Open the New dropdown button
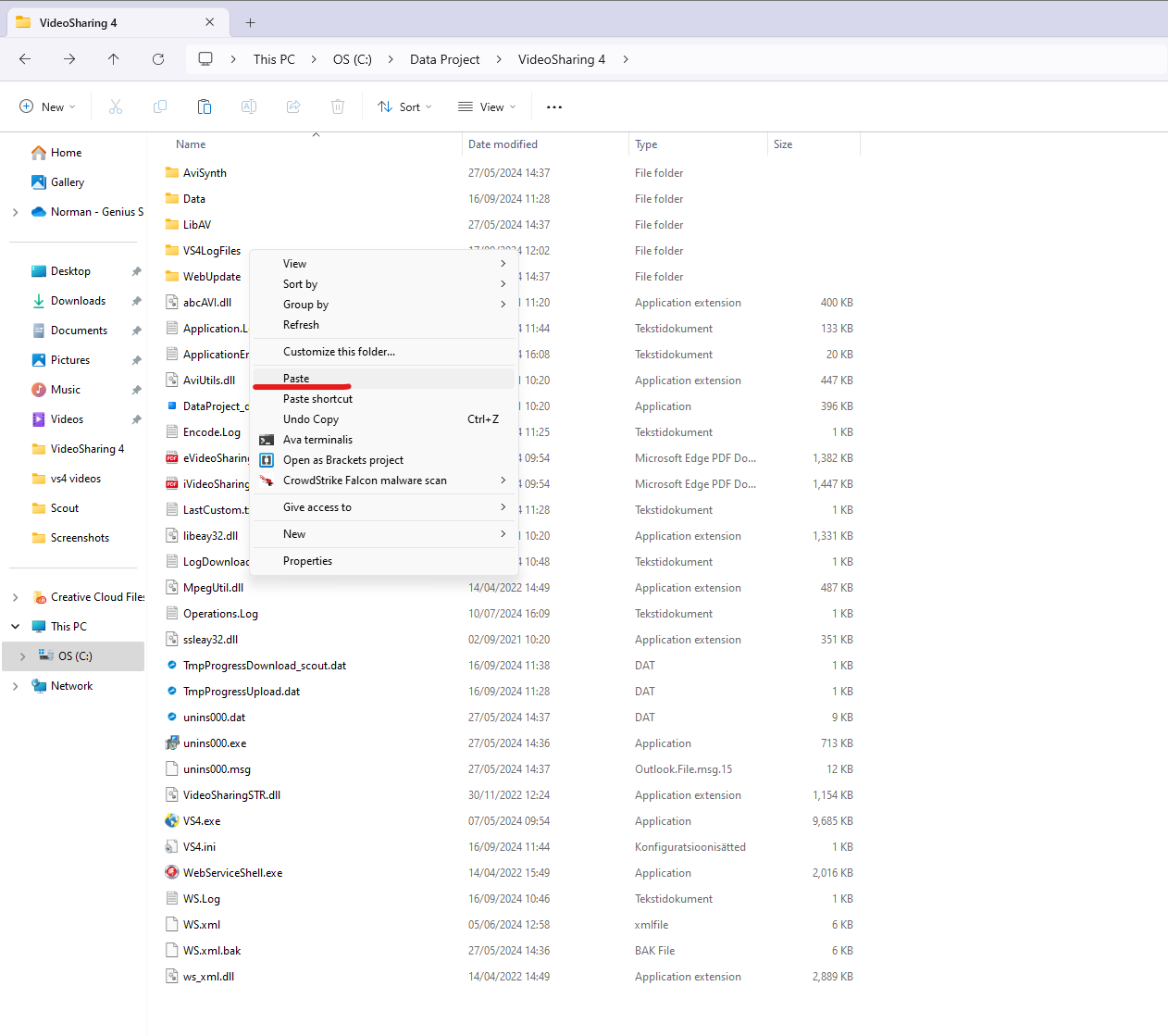 pos(47,107)
